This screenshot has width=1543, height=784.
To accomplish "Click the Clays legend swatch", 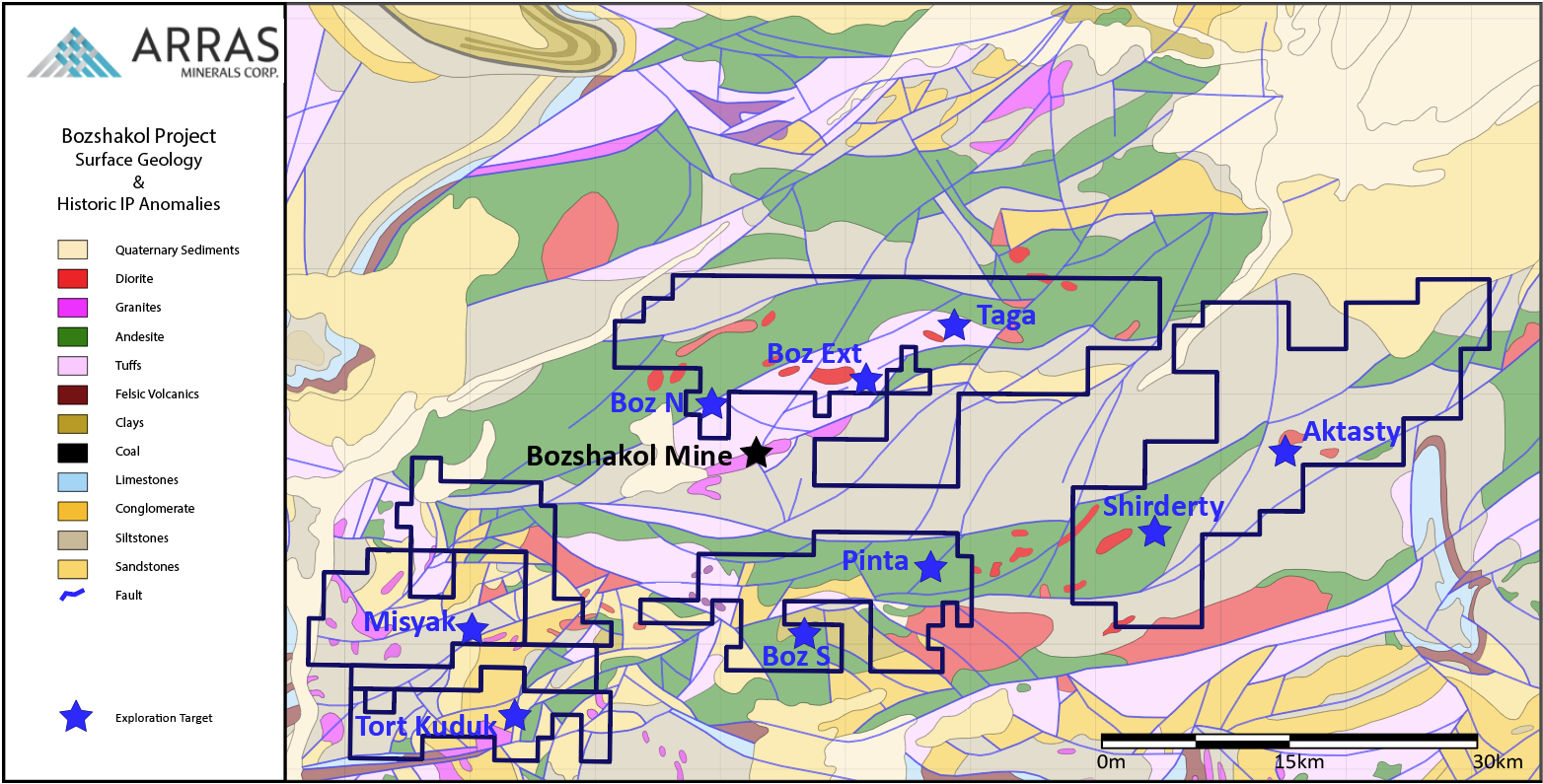I will [x=73, y=422].
